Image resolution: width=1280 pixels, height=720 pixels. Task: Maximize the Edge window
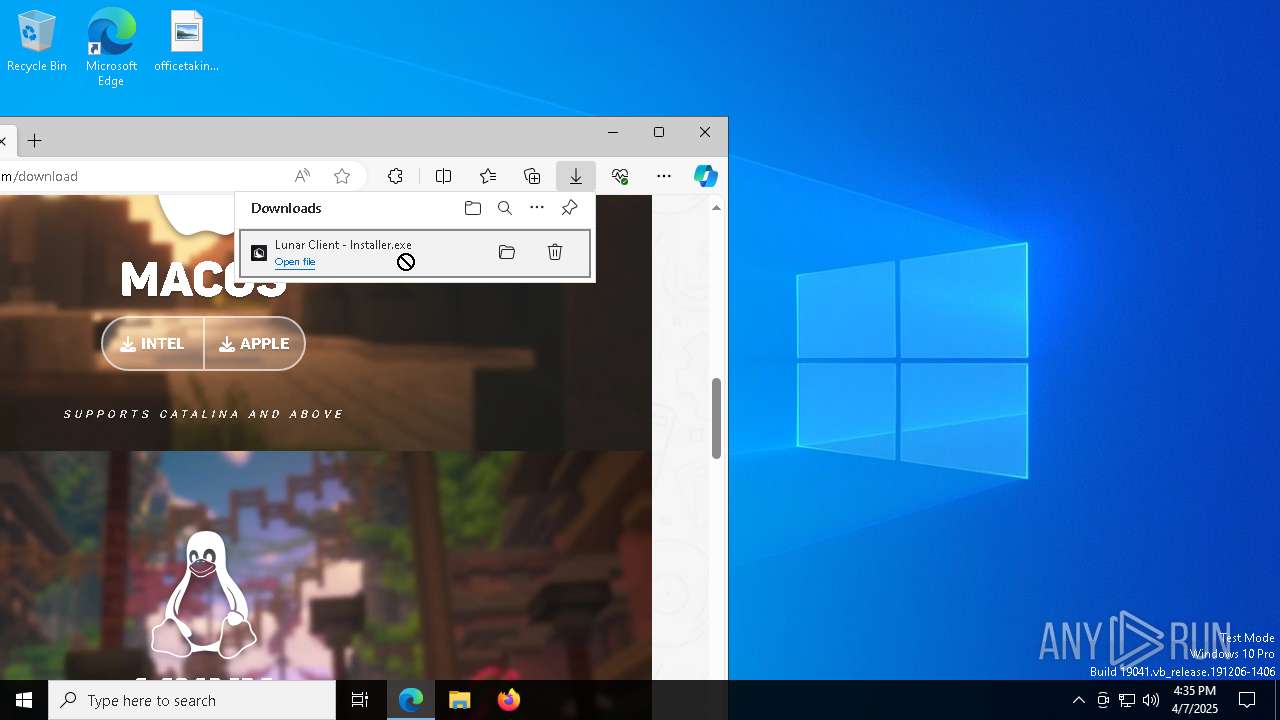pos(659,132)
